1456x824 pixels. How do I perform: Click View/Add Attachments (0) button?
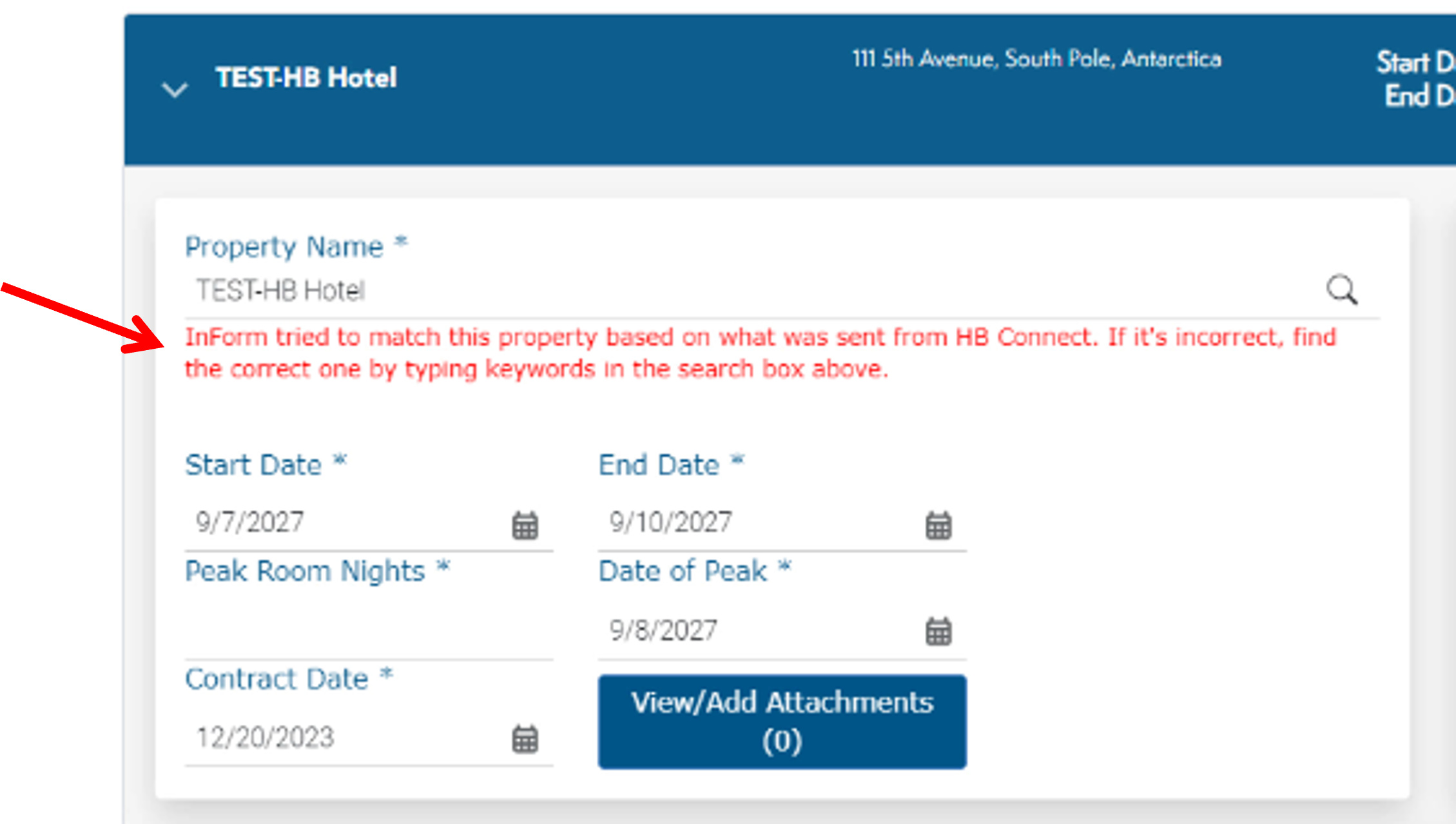(782, 721)
